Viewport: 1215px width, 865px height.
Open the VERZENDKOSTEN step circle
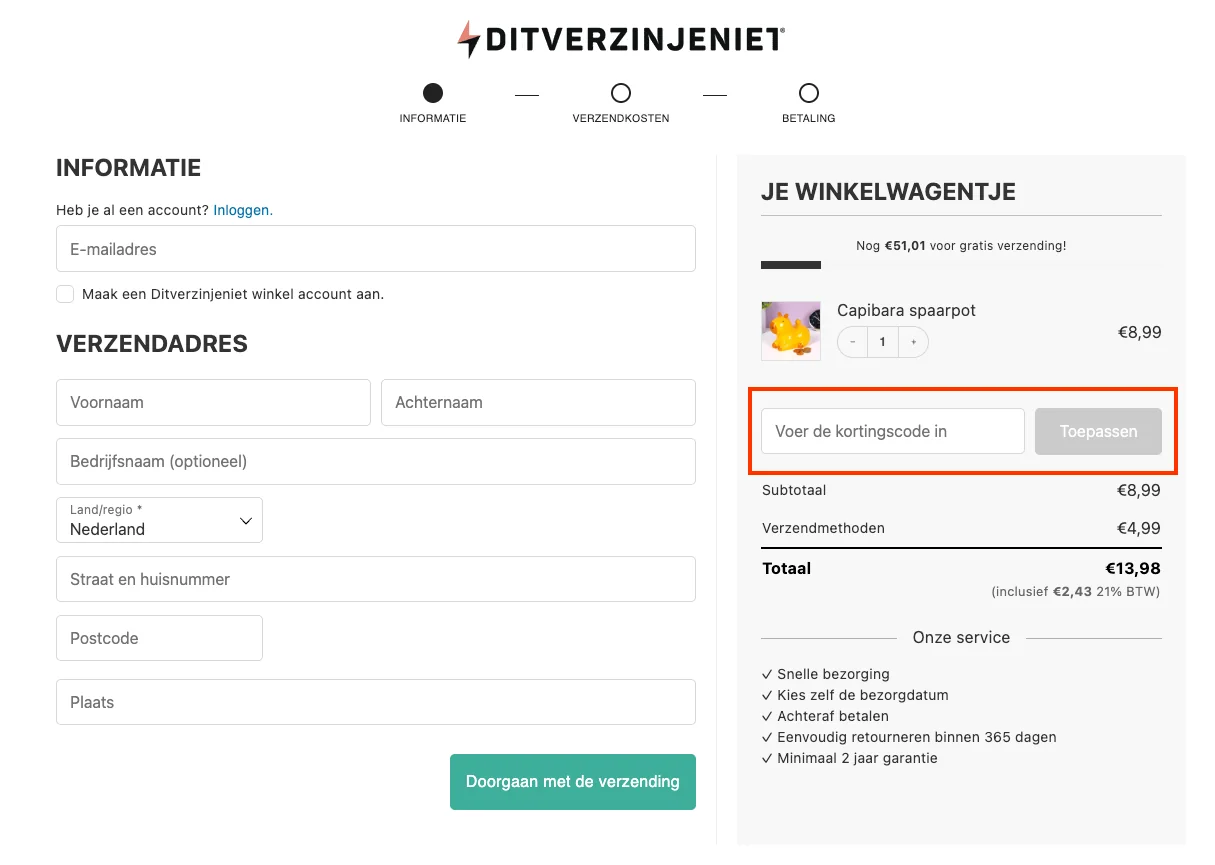[620, 91]
